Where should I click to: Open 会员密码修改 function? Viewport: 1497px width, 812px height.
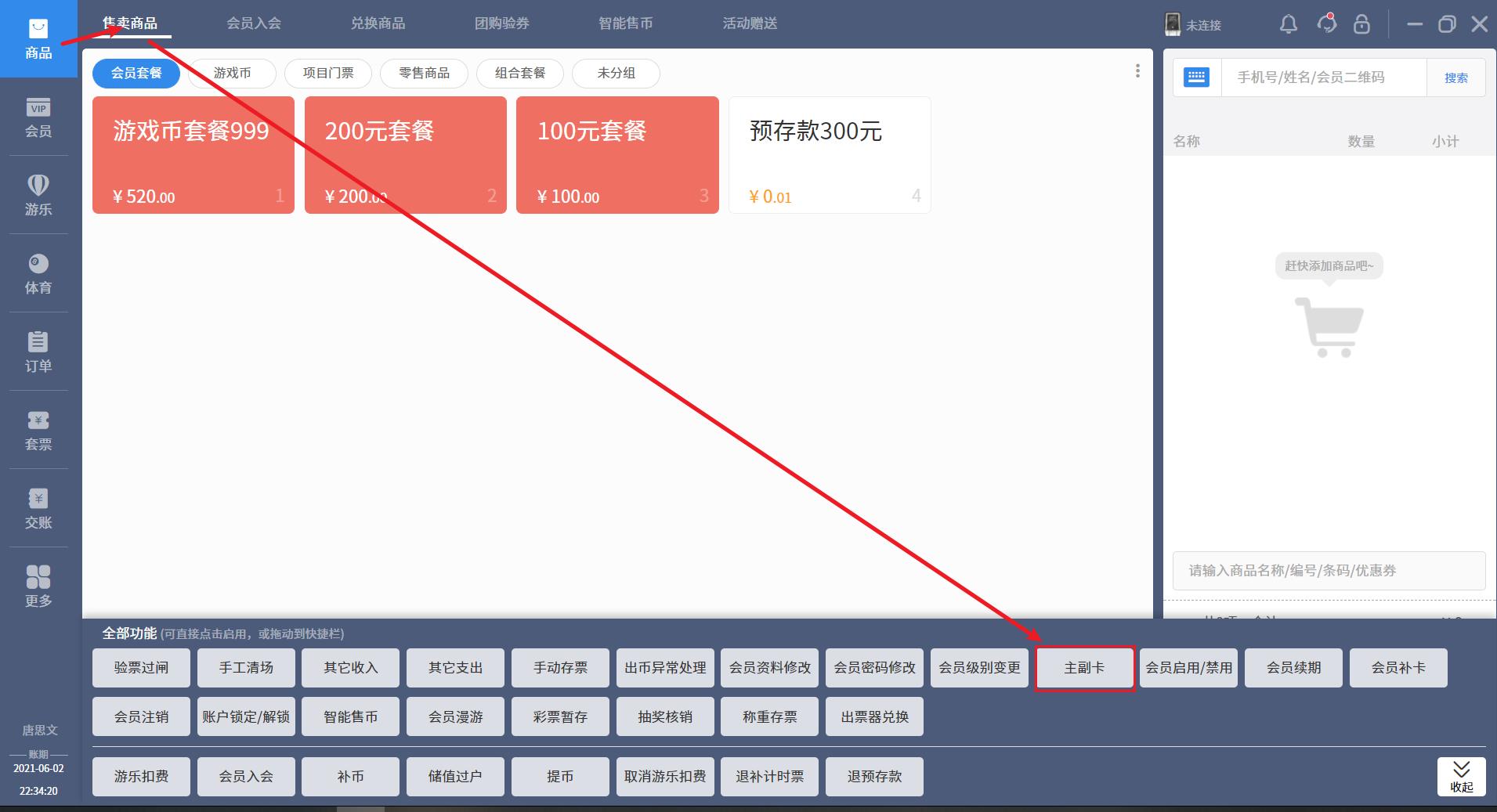875,668
